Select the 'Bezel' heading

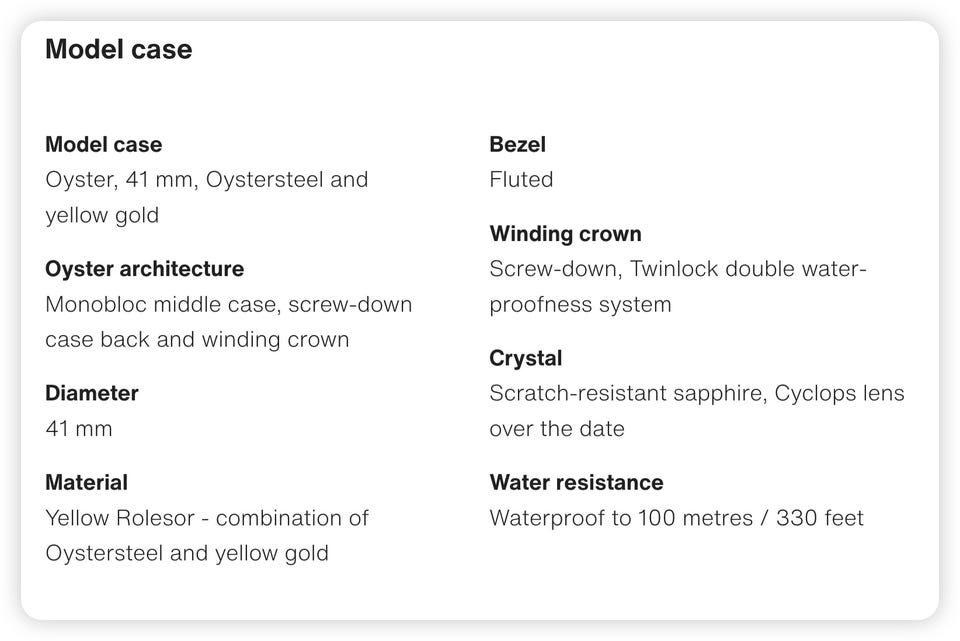point(517,144)
